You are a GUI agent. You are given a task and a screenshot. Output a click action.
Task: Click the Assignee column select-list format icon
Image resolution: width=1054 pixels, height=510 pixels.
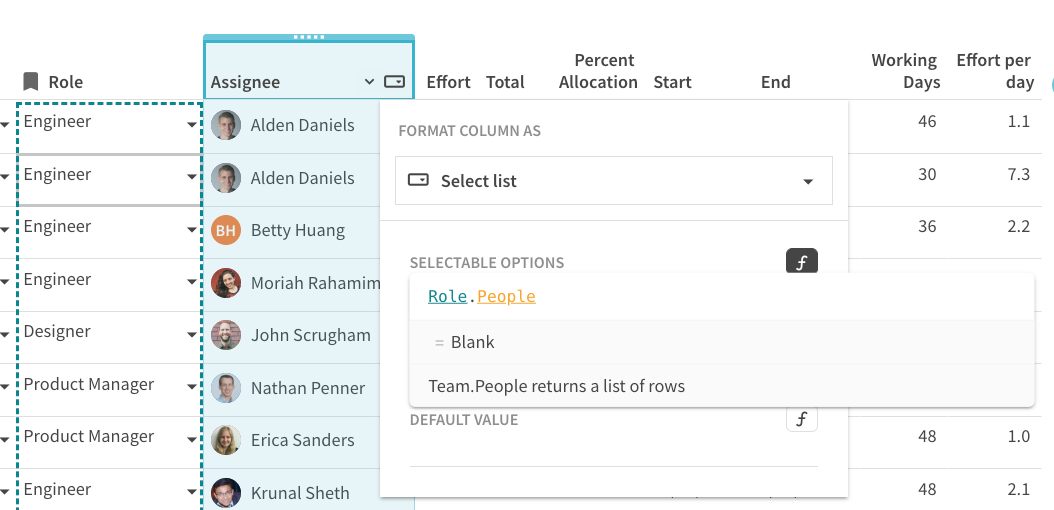coord(395,82)
